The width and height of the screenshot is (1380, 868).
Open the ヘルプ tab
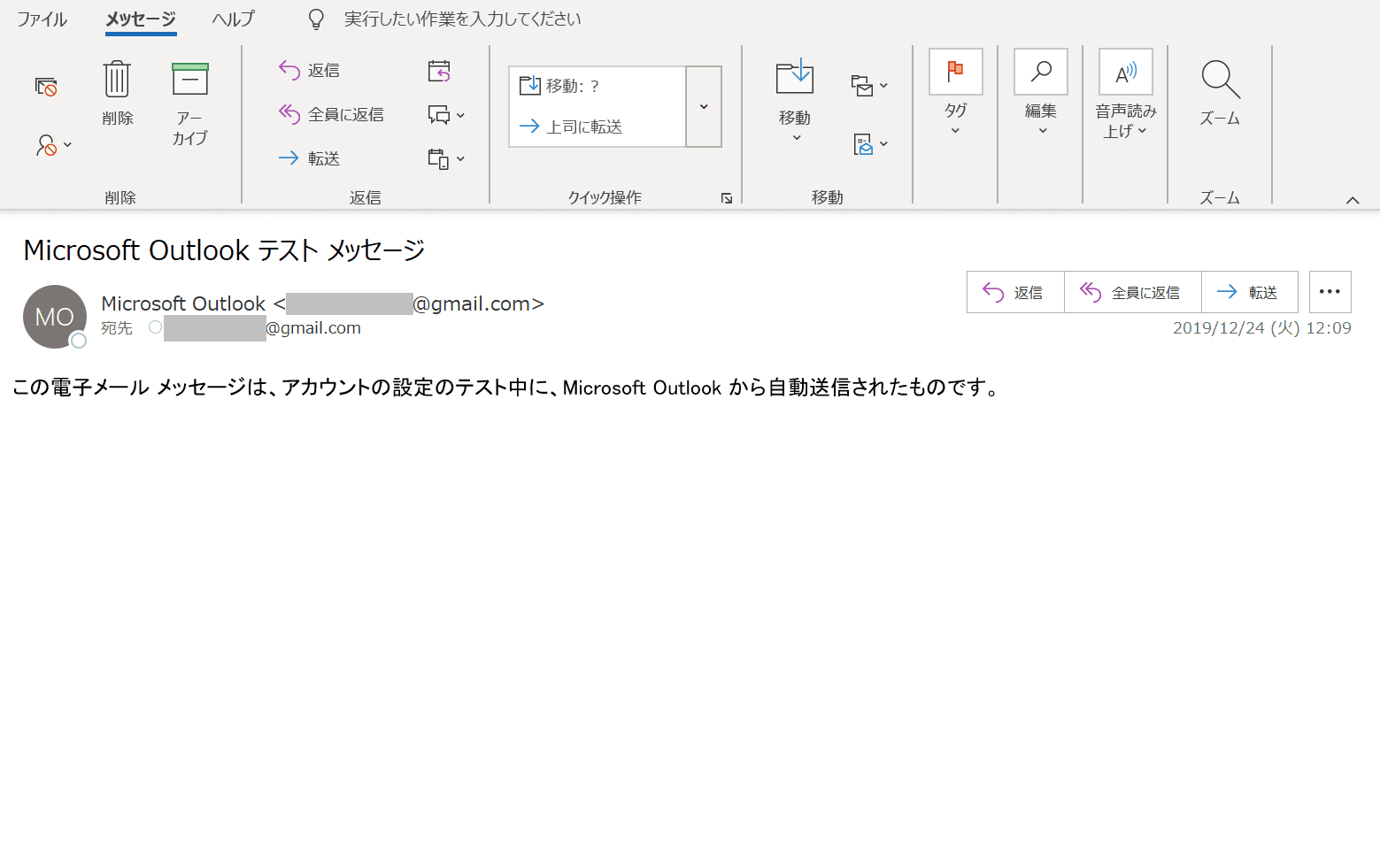point(234,19)
